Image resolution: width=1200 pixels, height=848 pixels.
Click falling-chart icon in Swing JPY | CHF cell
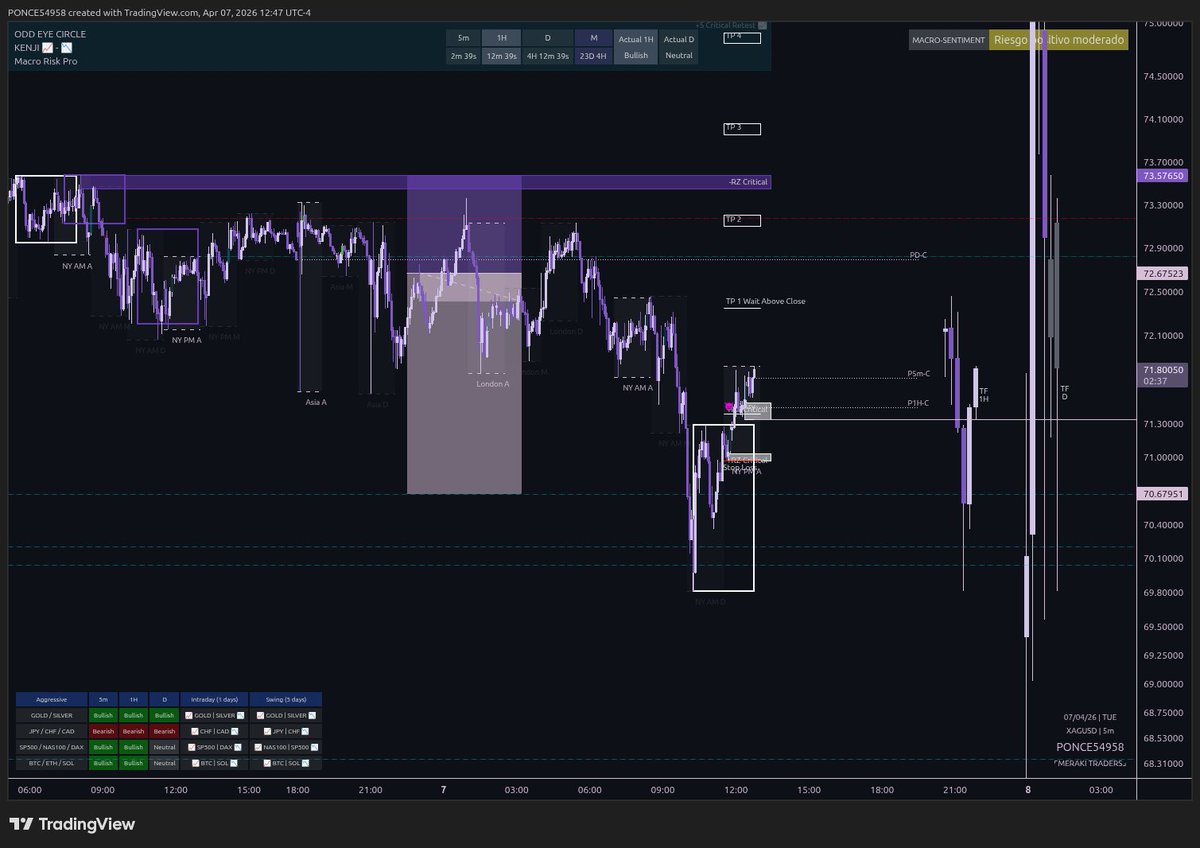pos(305,731)
